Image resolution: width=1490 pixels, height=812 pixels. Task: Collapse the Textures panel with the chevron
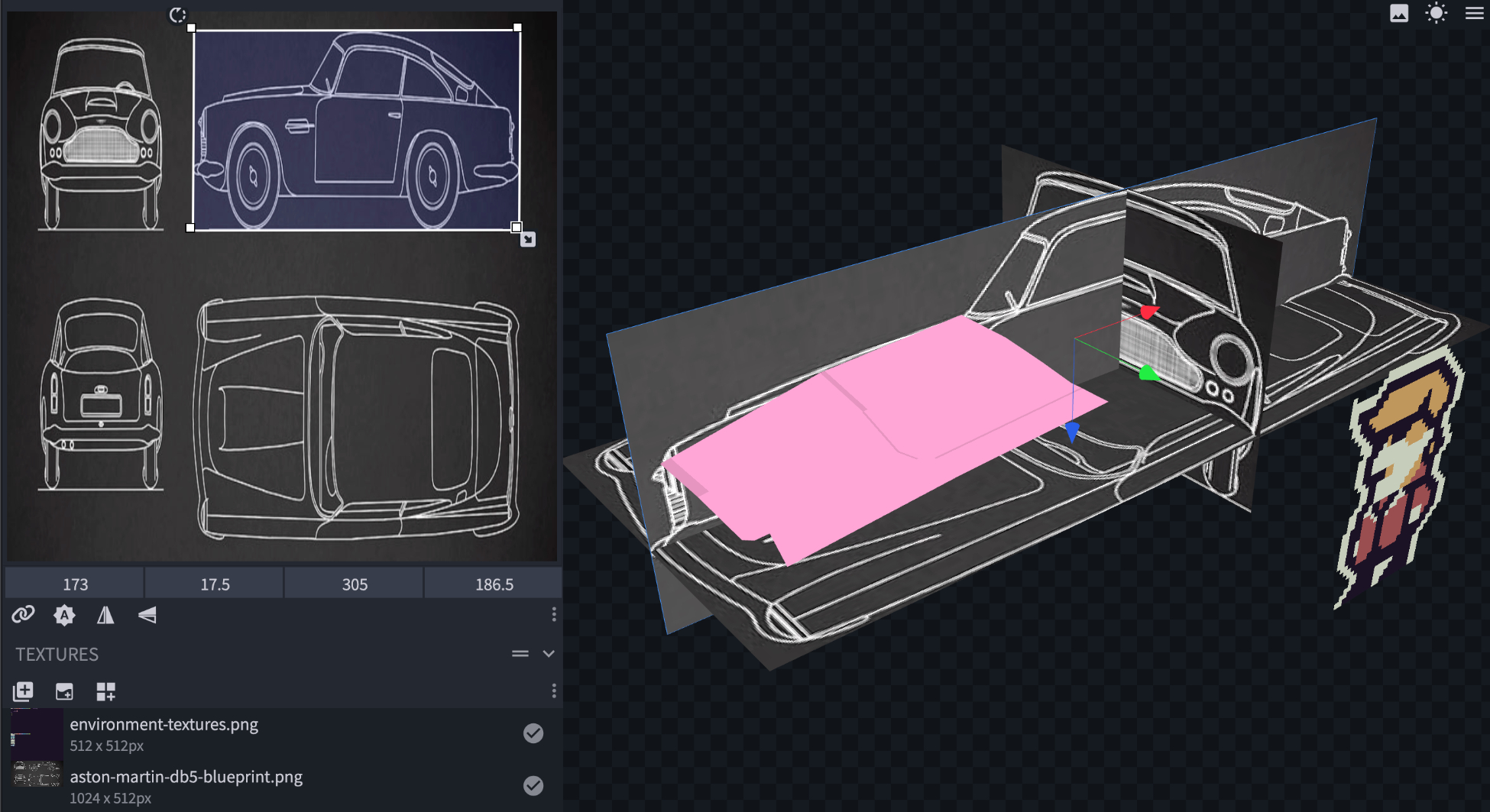coord(548,654)
